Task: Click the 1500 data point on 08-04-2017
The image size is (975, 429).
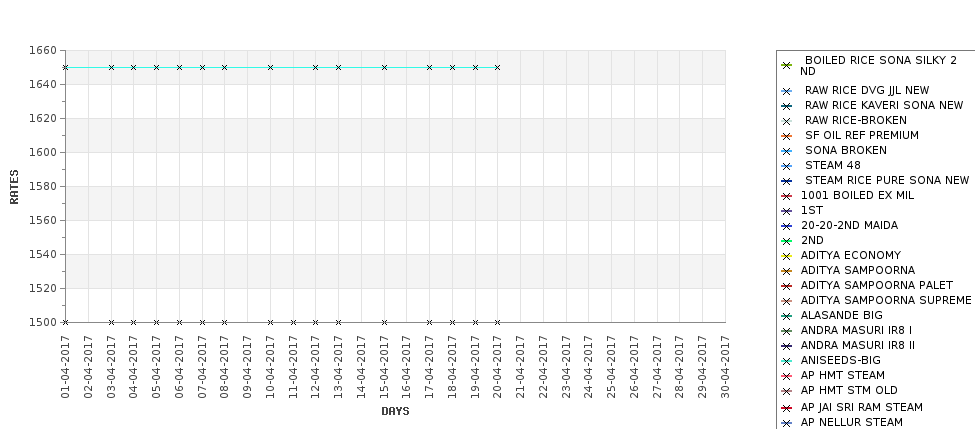Action: tap(224, 322)
